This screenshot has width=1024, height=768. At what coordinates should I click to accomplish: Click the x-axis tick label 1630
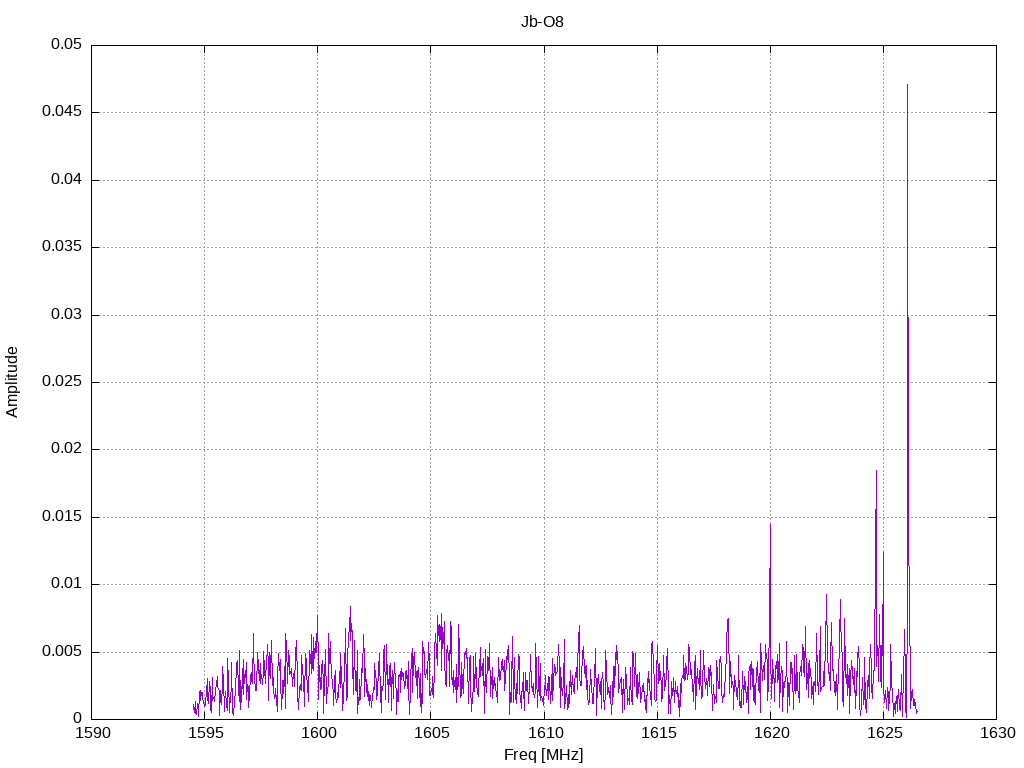998,733
